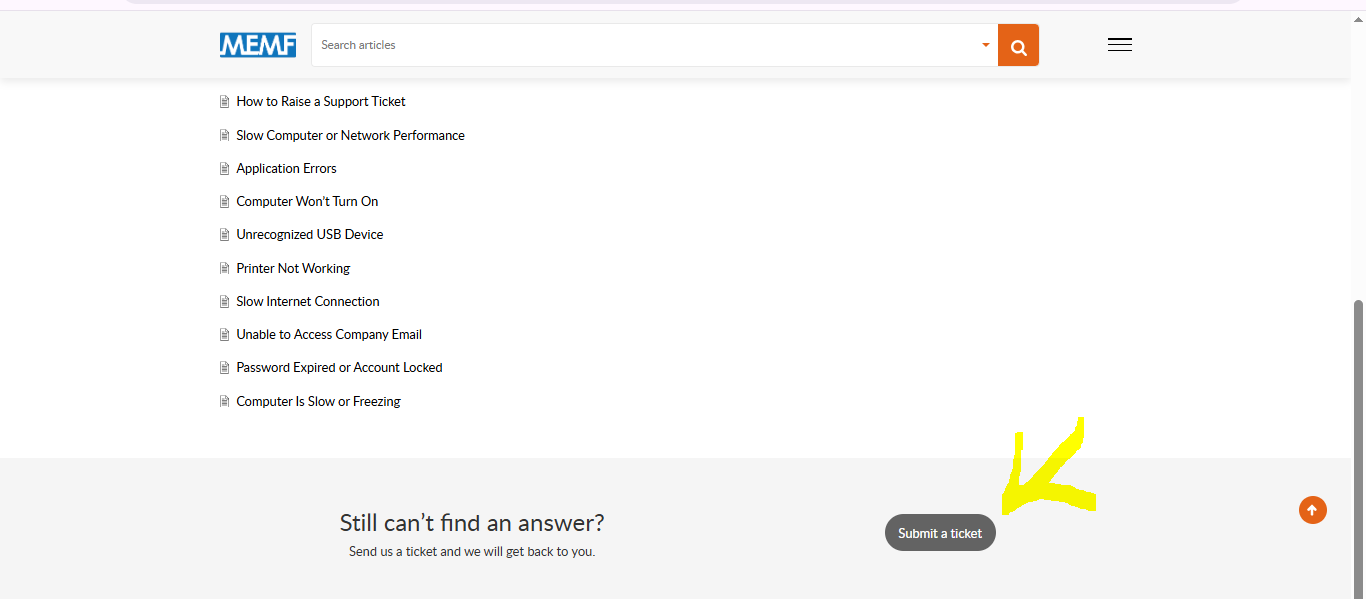
Task: Expand the search box dropdown arrow
Action: click(985, 45)
